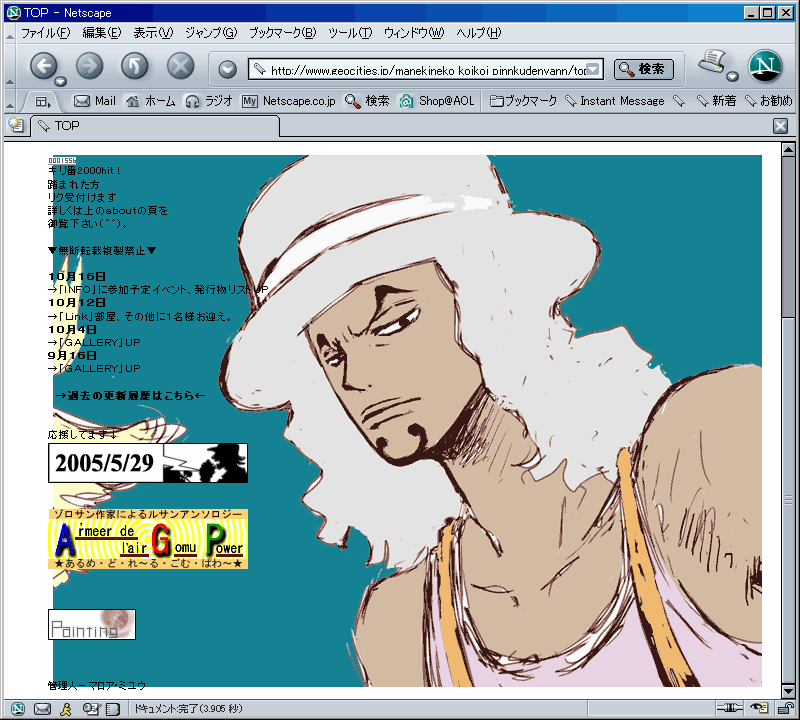Image resolution: width=800 pixels, height=720 pixels.
Task: Go to ホーム on the personal toolbar
Action: pyautogui.click(x=151, y=101)
